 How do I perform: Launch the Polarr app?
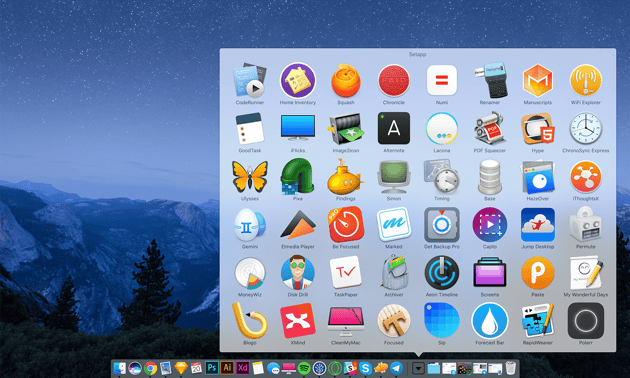click(586, 321)
